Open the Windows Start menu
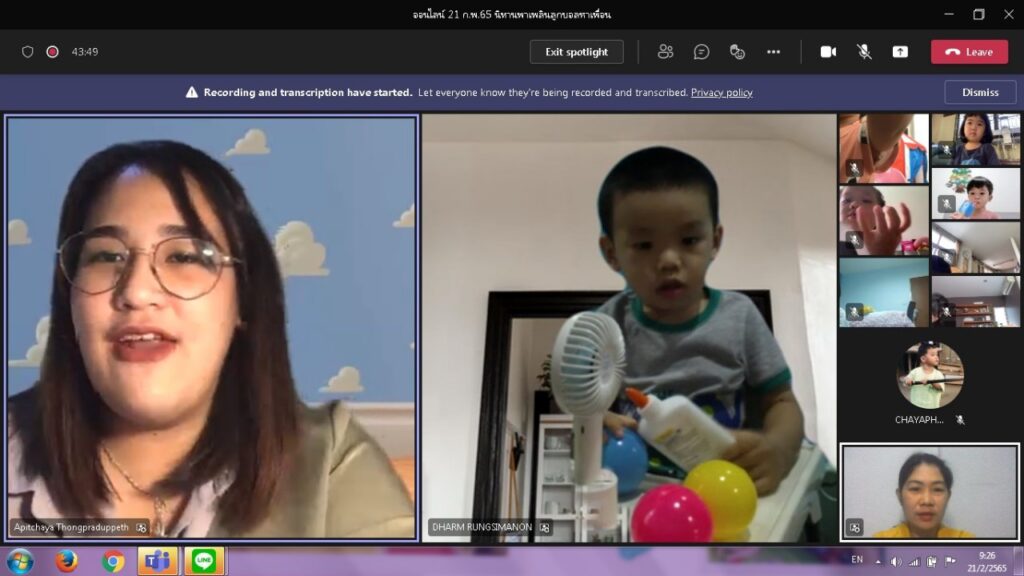Screen dimensions: 1024x576 (19, 561)
